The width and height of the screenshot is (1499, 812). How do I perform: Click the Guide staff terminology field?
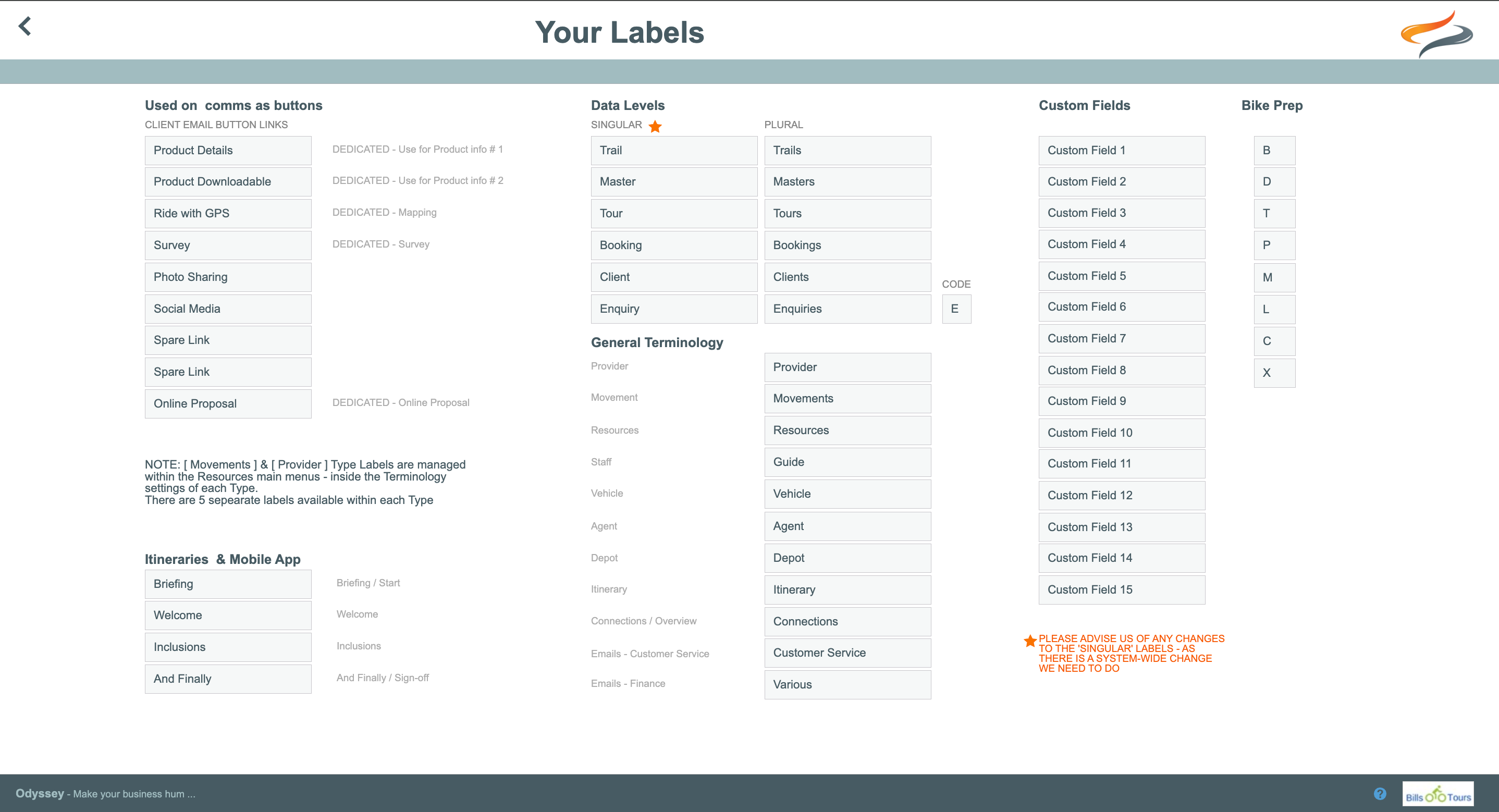pyautogui.click(x=847, y=462)
